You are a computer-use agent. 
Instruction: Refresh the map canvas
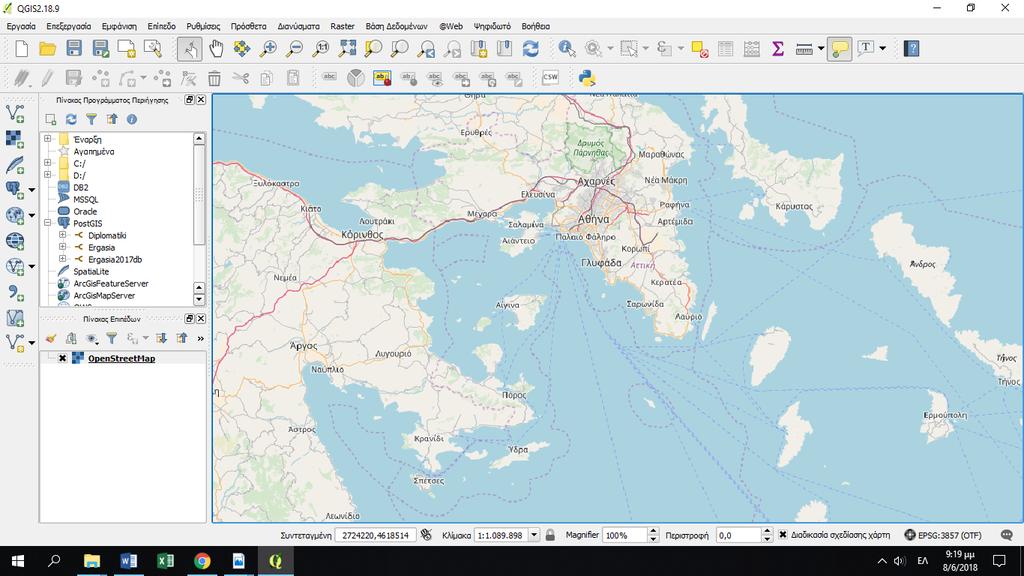[530, 49]
